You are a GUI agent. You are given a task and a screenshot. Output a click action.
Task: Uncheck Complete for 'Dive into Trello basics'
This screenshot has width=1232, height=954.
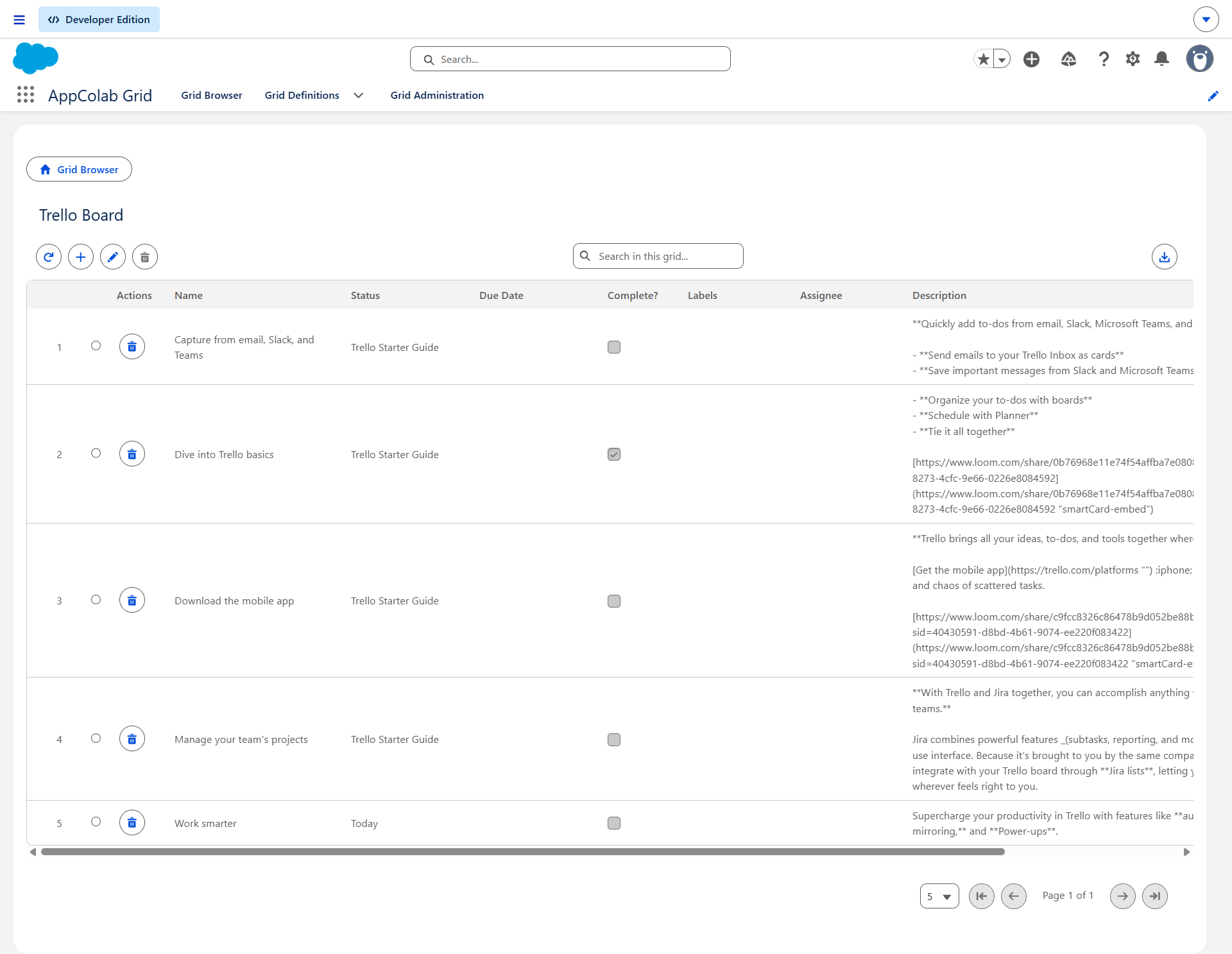tap(614, 454)
